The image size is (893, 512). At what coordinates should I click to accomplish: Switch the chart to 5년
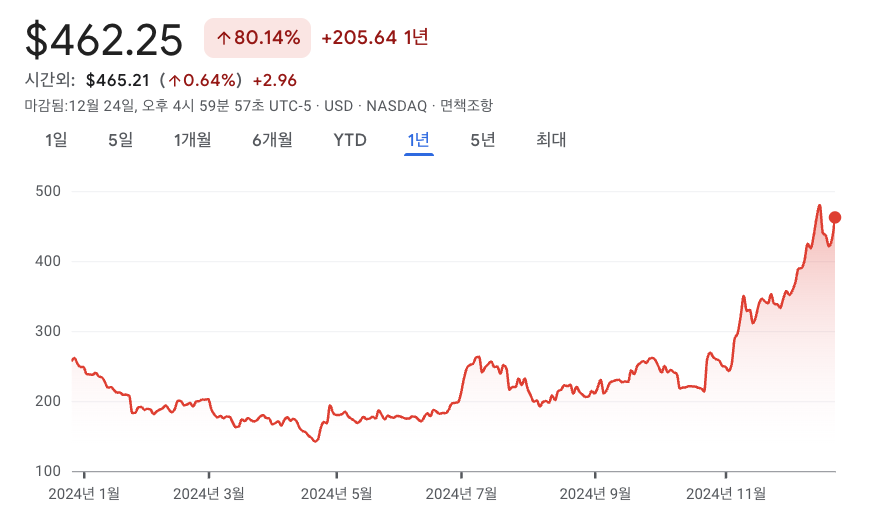(x=483, y=140)
